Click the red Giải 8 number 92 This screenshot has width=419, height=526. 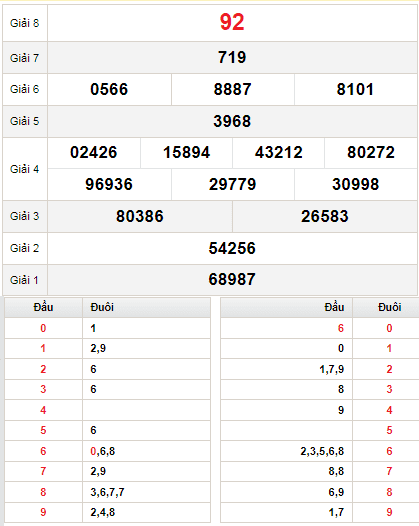232,22
